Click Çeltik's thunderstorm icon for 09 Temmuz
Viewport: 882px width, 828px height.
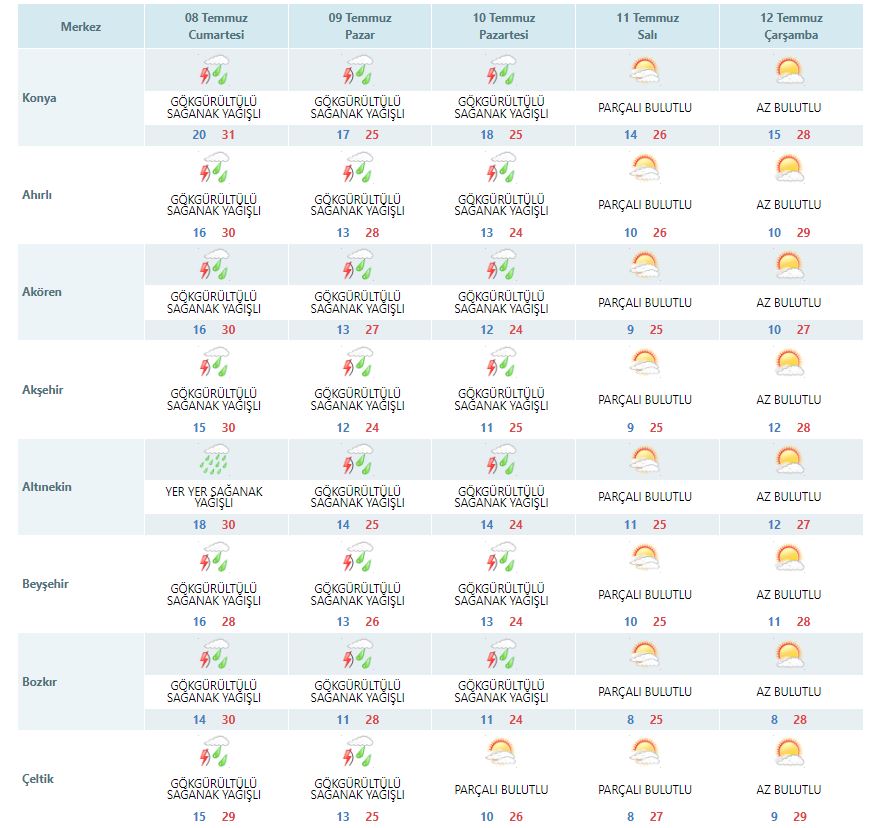pos(359,752)
